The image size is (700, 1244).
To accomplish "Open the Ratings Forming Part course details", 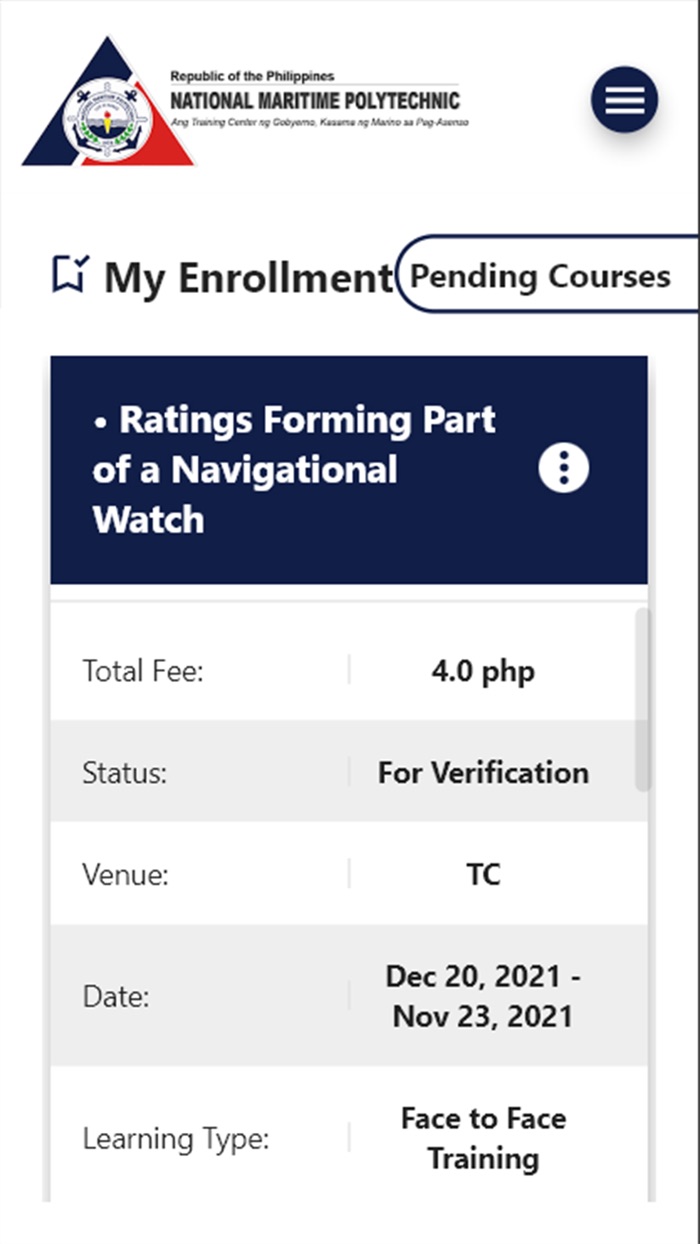I will [295, 470].
